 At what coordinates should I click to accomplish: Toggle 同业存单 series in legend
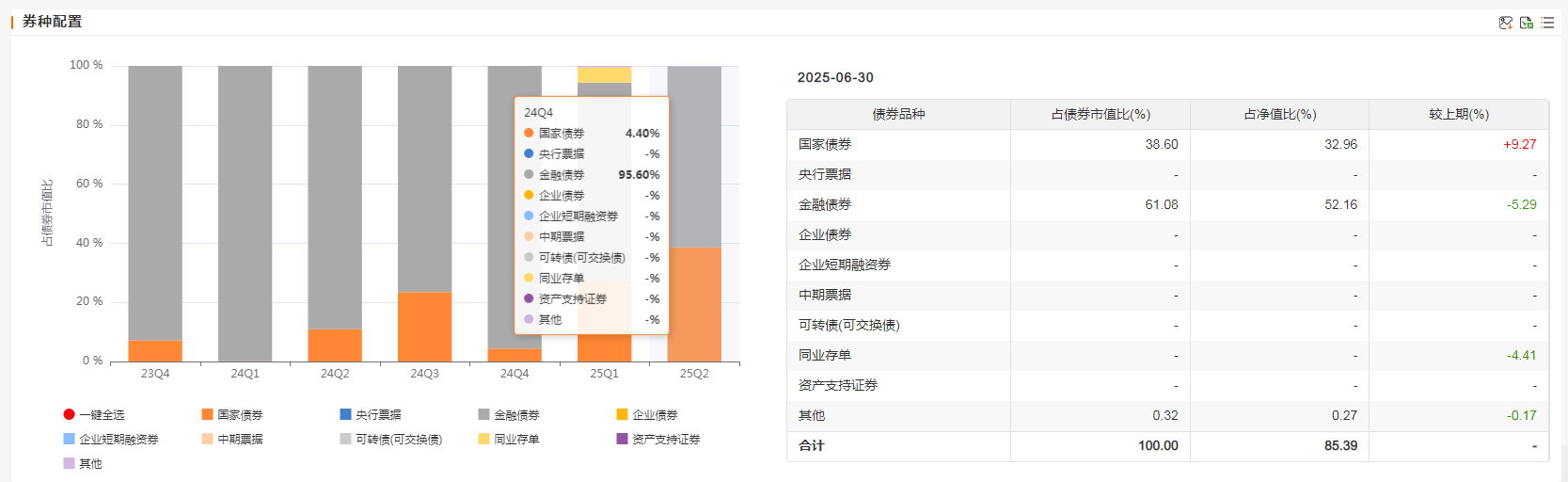tap(509, 439)
